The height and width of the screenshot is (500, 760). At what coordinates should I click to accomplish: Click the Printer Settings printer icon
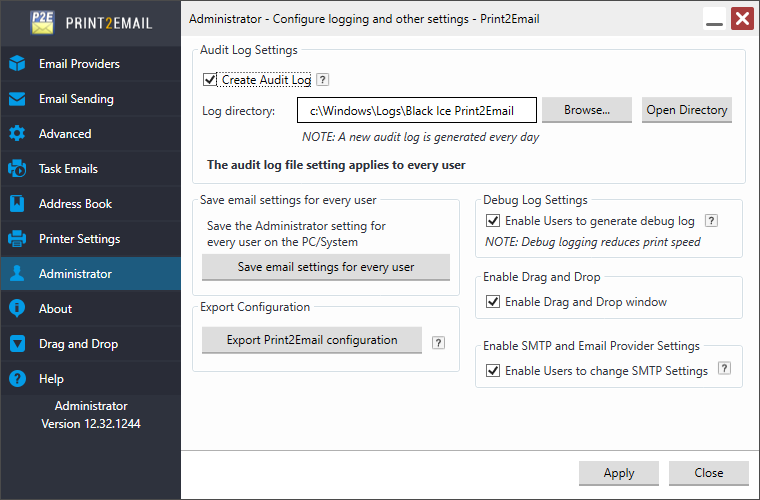click(x=17, y=239)
